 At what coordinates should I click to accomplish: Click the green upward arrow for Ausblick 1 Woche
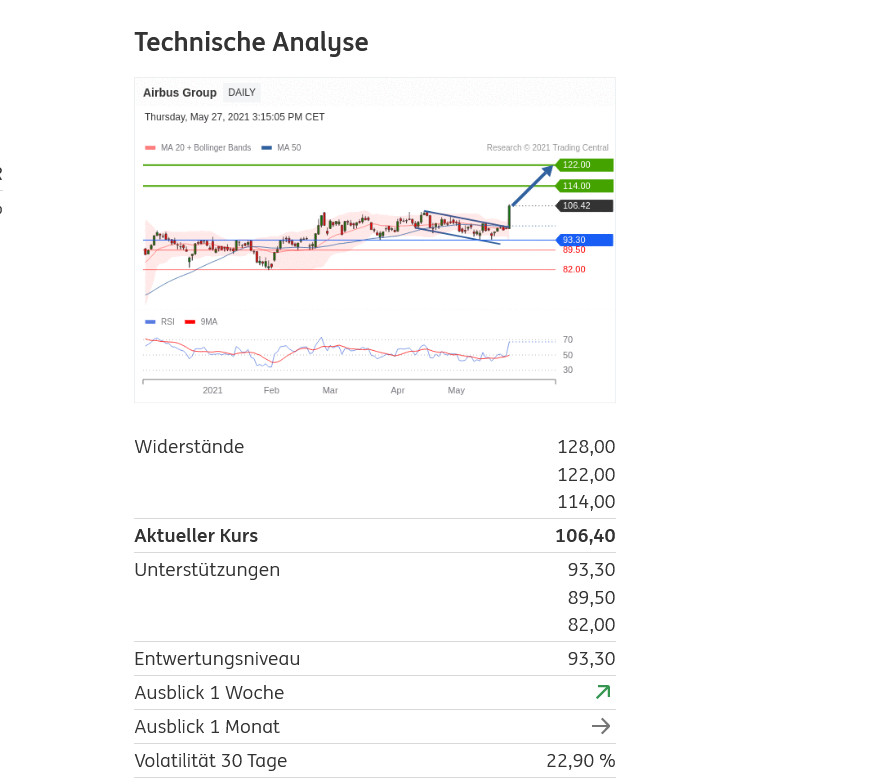(x=602, y=692)
